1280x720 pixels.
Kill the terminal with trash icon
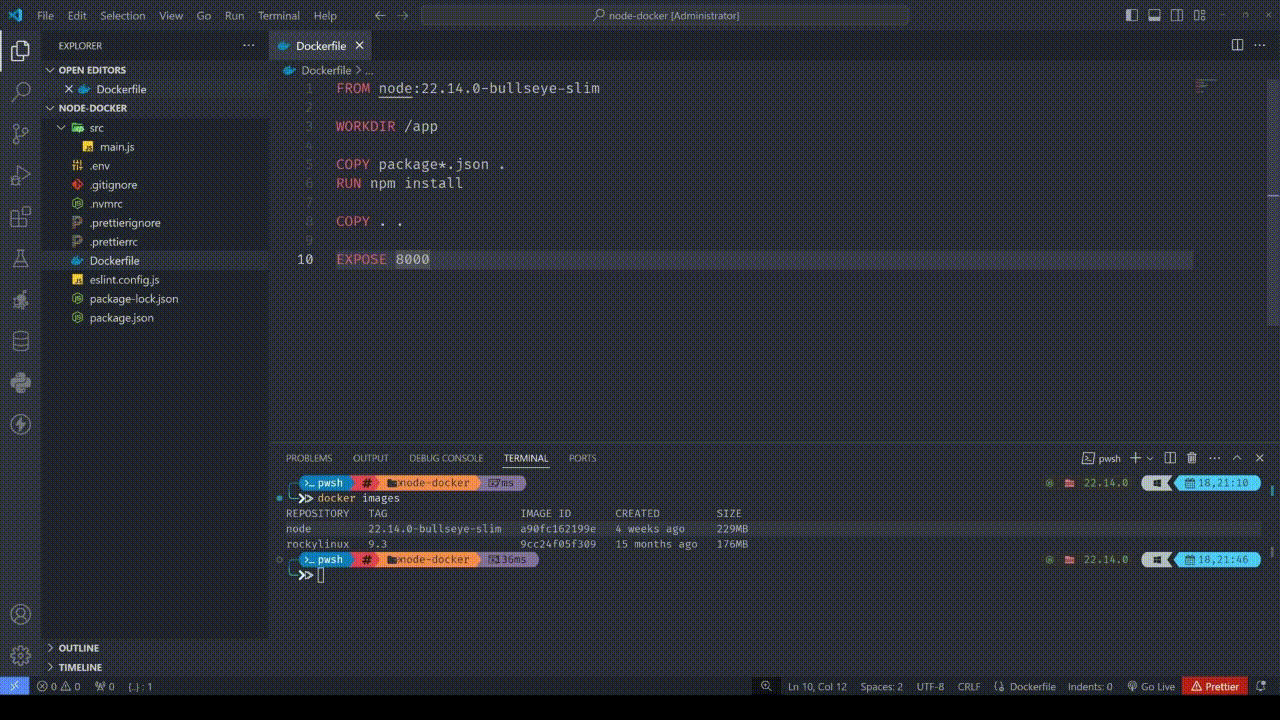click(x=1191, y=458)
